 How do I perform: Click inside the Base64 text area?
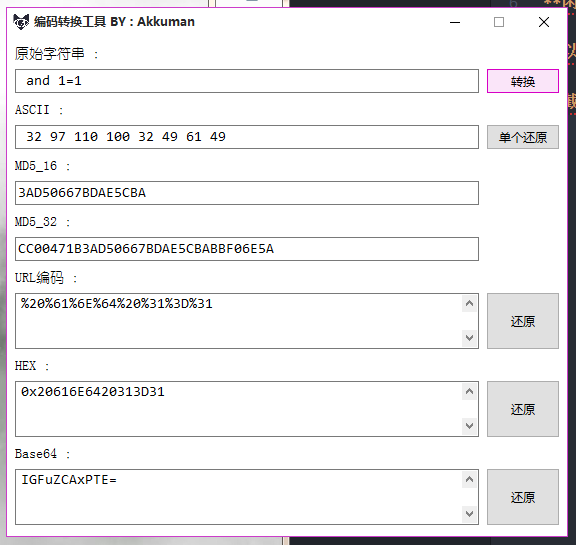tap(239, 497)
